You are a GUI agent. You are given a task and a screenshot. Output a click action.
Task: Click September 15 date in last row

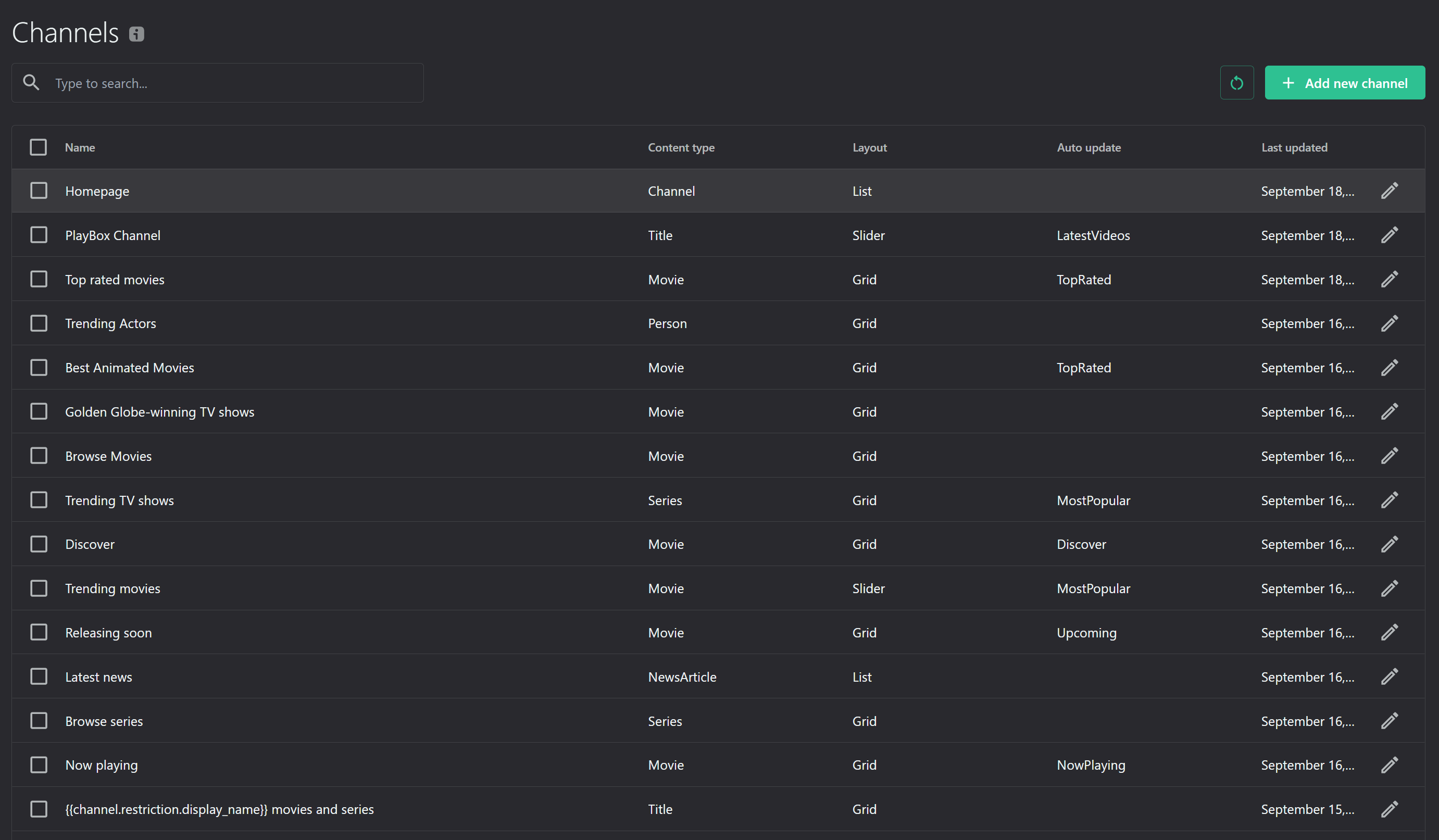pos(1307,809)
